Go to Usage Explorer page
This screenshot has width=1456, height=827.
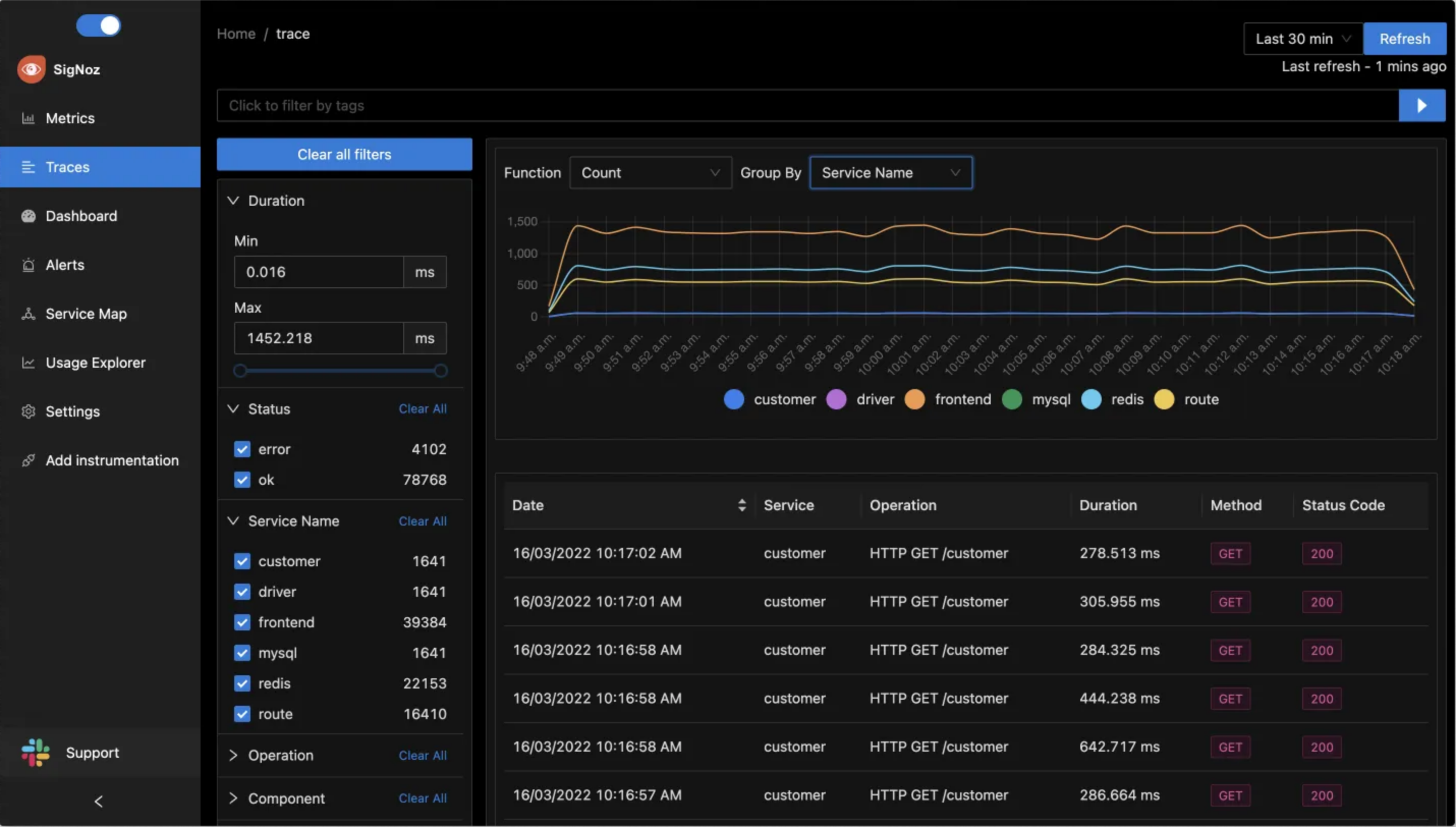[95, 363]
